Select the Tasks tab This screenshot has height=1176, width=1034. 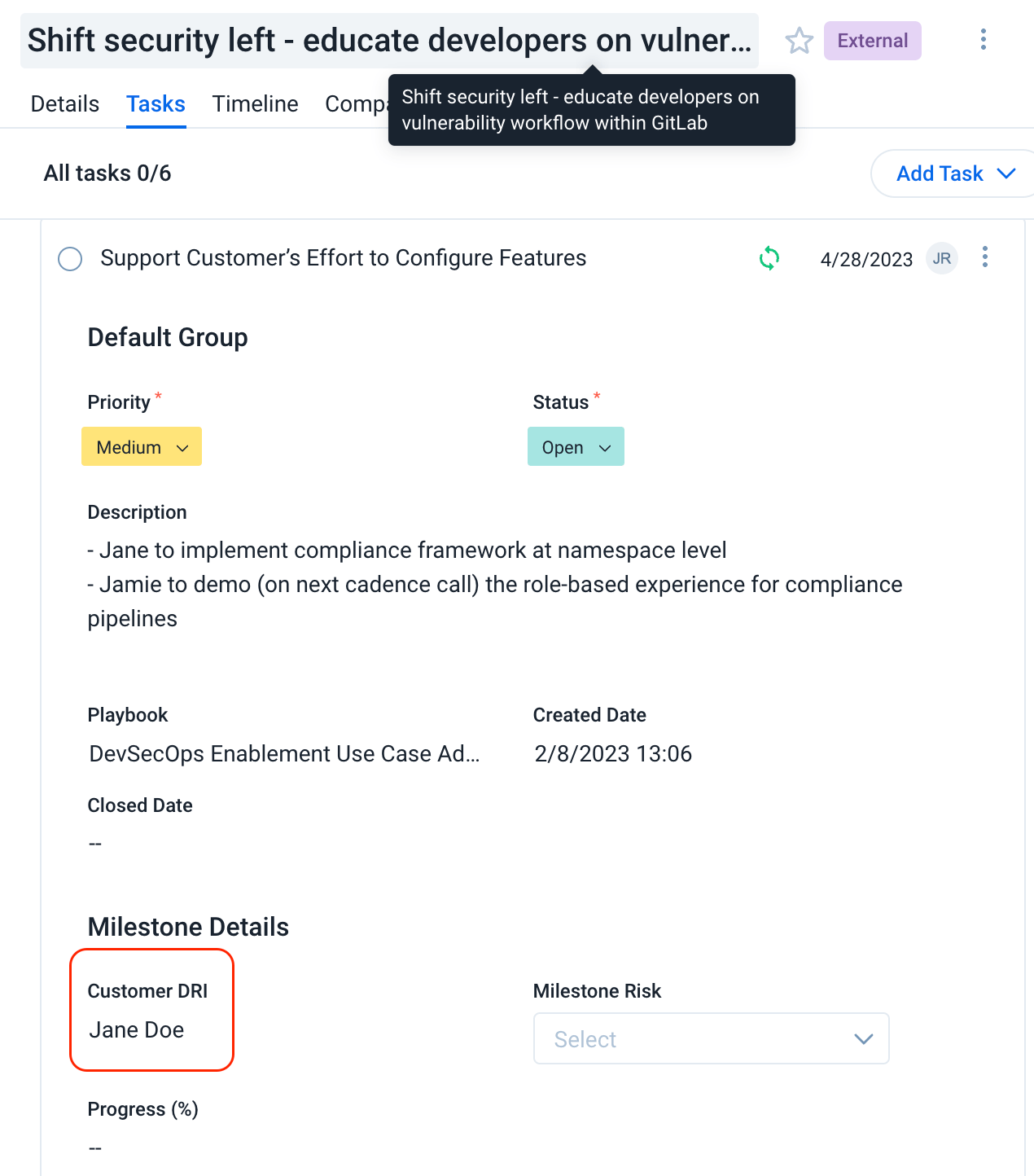tap(156, 104)
